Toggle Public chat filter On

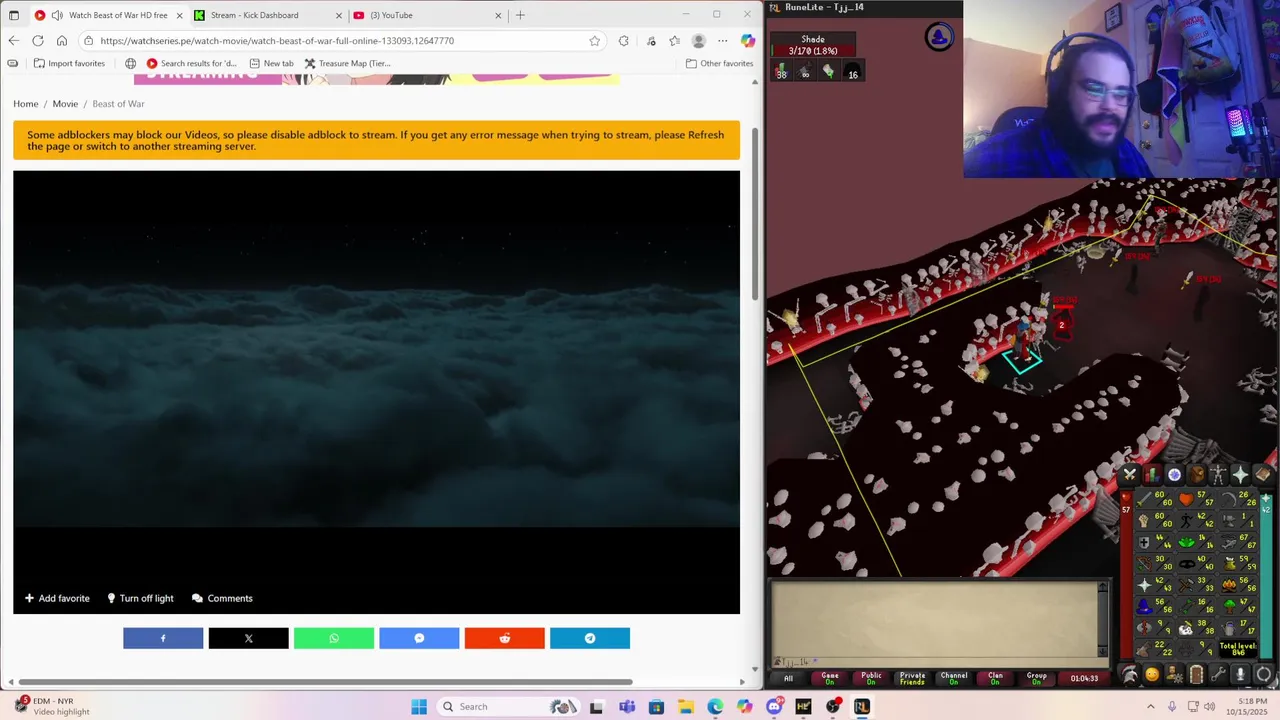pos(871,678)
